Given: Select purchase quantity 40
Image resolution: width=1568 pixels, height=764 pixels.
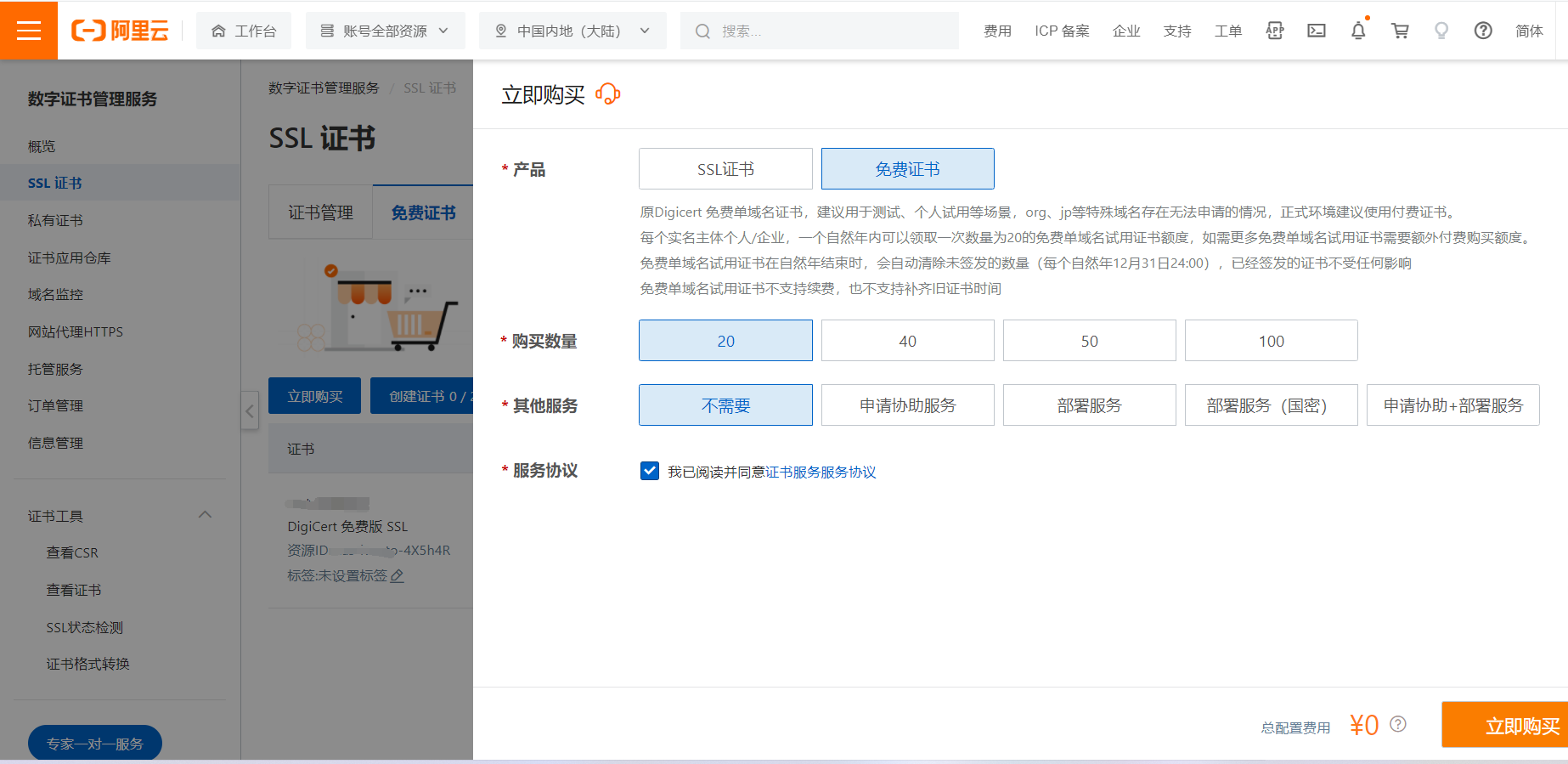Looking at the screenshot, I should click(x=908, y=341).
